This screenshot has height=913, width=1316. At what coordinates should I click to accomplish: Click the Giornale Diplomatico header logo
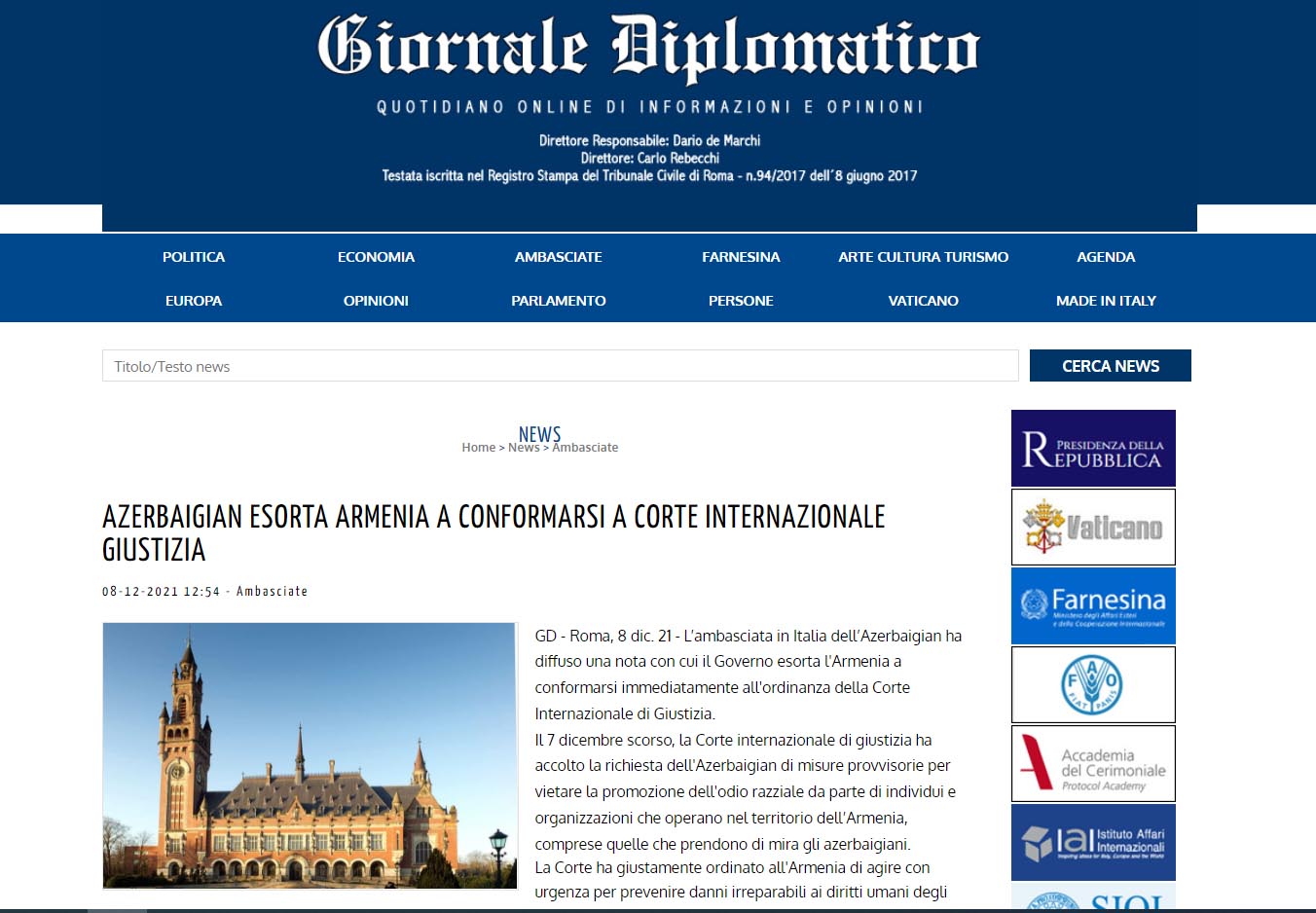tap(648, 47)
